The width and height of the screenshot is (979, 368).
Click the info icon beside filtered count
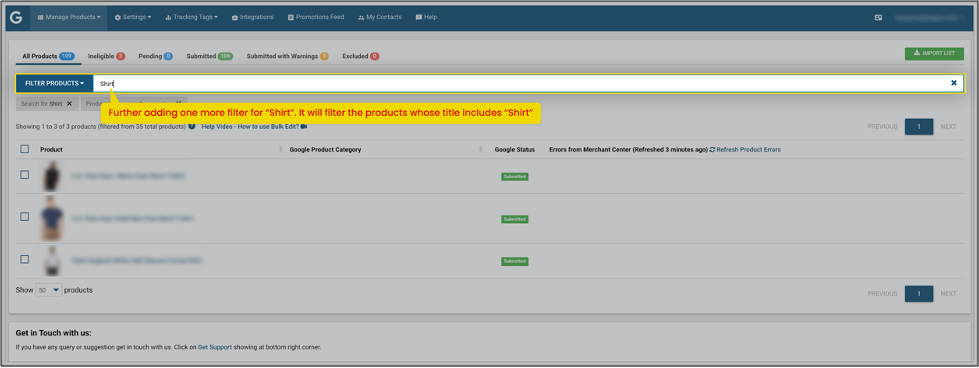[192, 126]
